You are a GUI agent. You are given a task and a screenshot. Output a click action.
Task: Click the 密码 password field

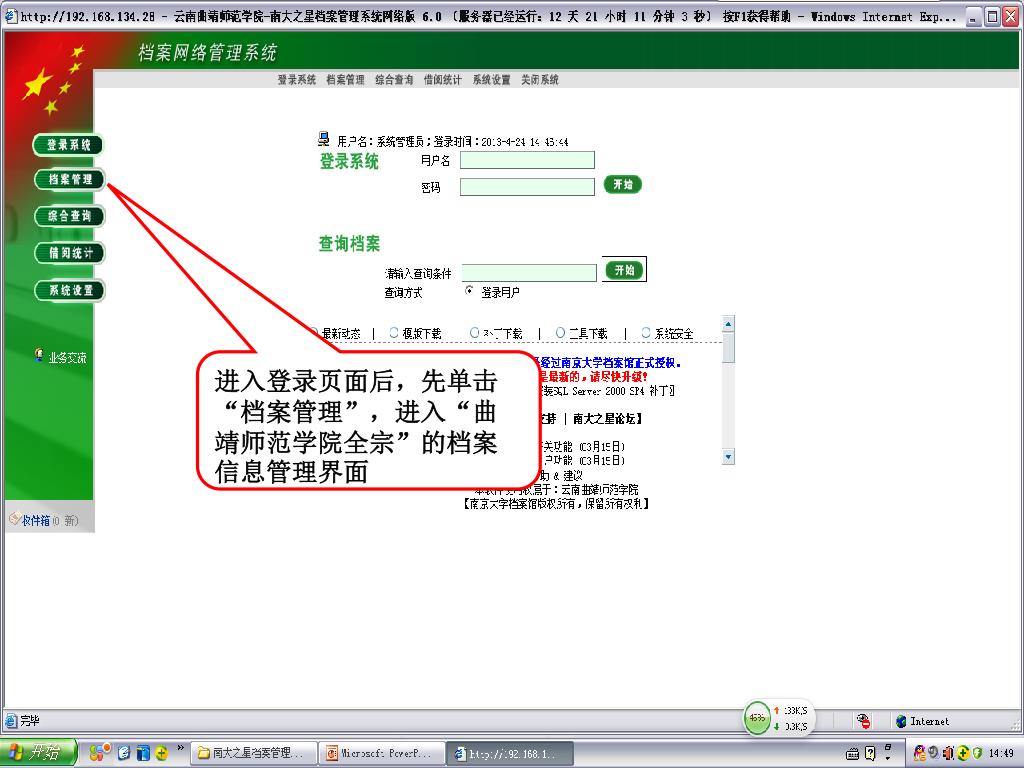coord(528,187)
